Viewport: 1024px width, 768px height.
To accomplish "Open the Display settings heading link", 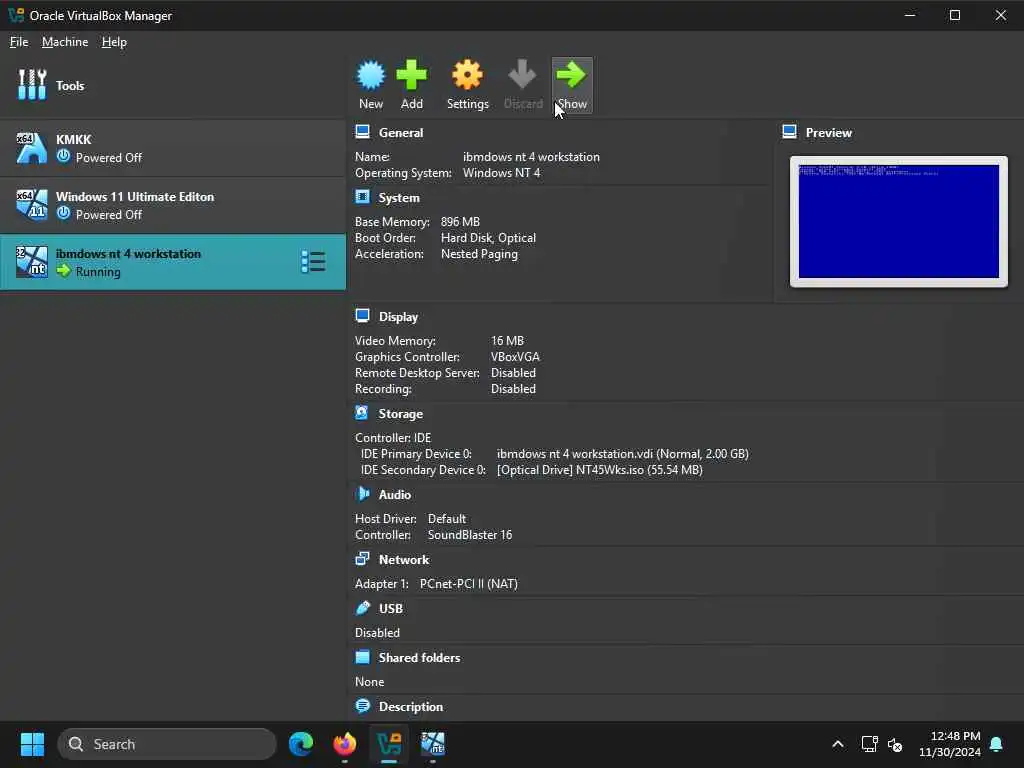I will pyautogui.click(x=398, y=317).
